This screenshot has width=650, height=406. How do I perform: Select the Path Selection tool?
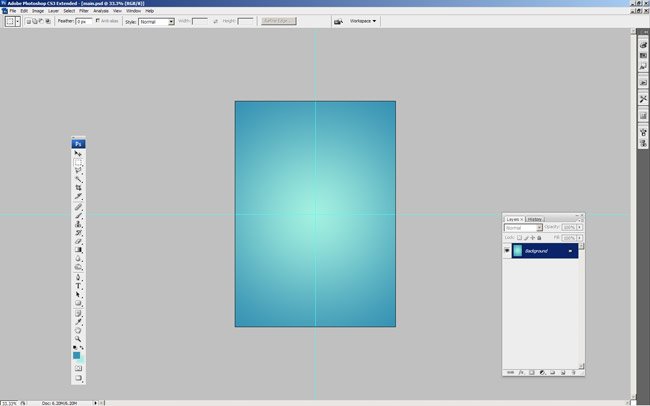(x=78, y=295)
